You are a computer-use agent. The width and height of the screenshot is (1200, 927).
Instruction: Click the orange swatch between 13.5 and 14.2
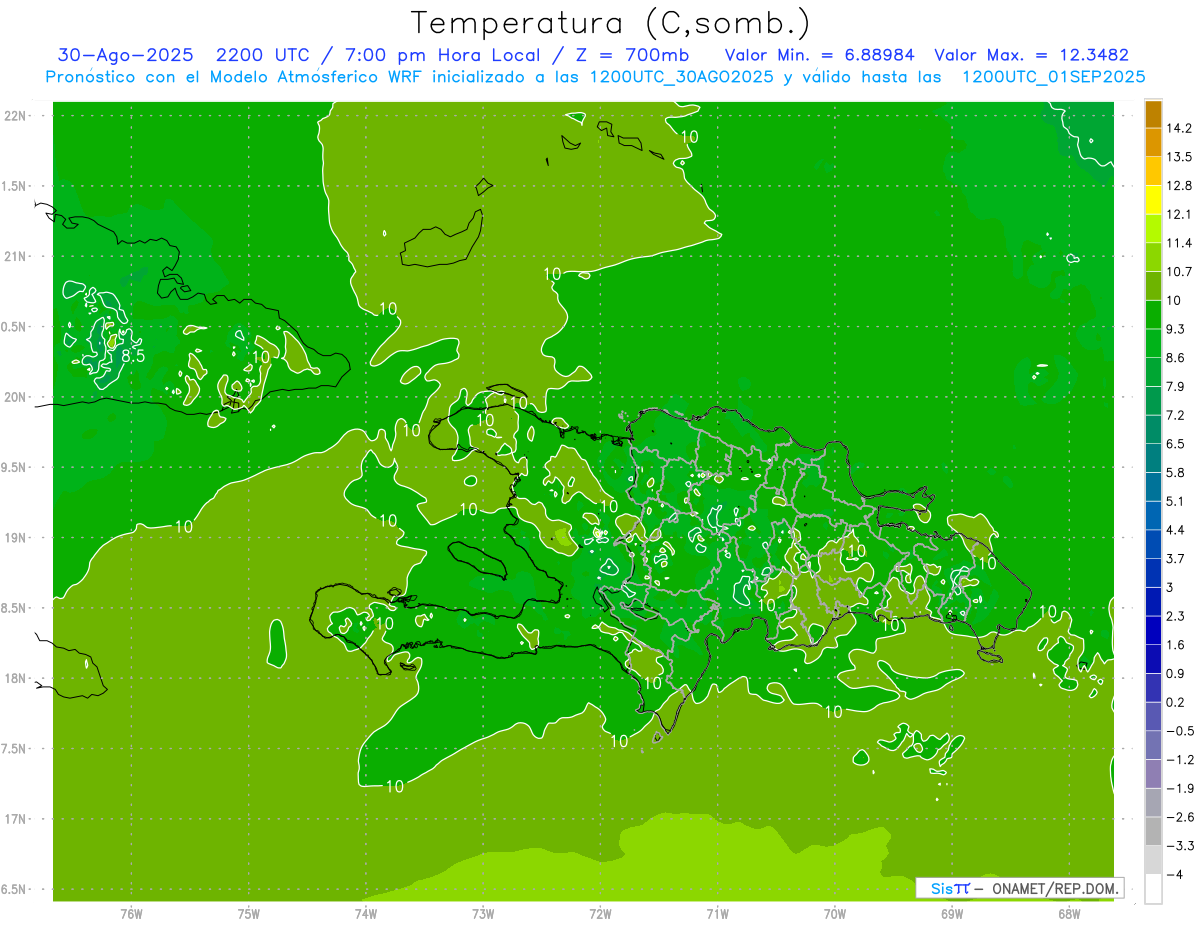coord(1153,142)
